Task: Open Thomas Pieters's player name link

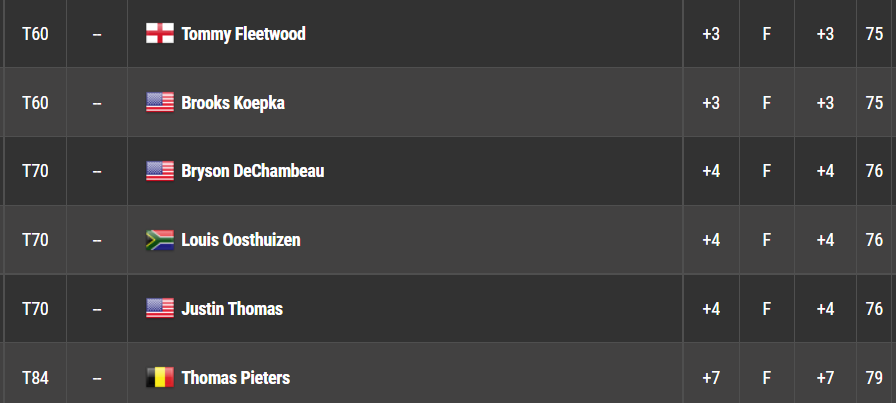Action: click(x=235, y=378)
